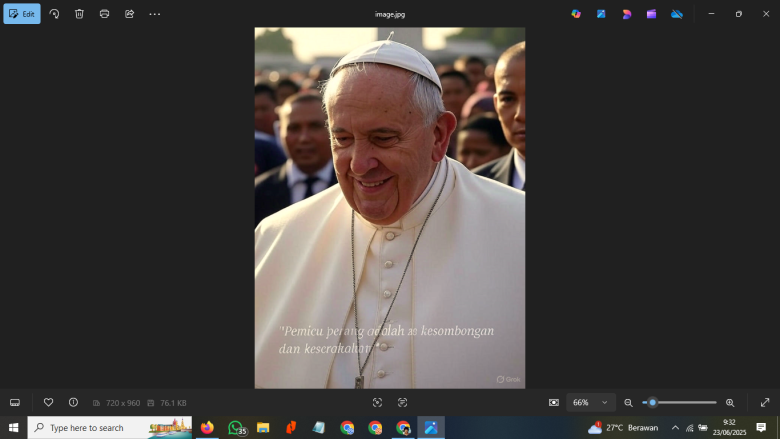
Task: Open network settings from the tray icon
Action: (x=689, y=428)
